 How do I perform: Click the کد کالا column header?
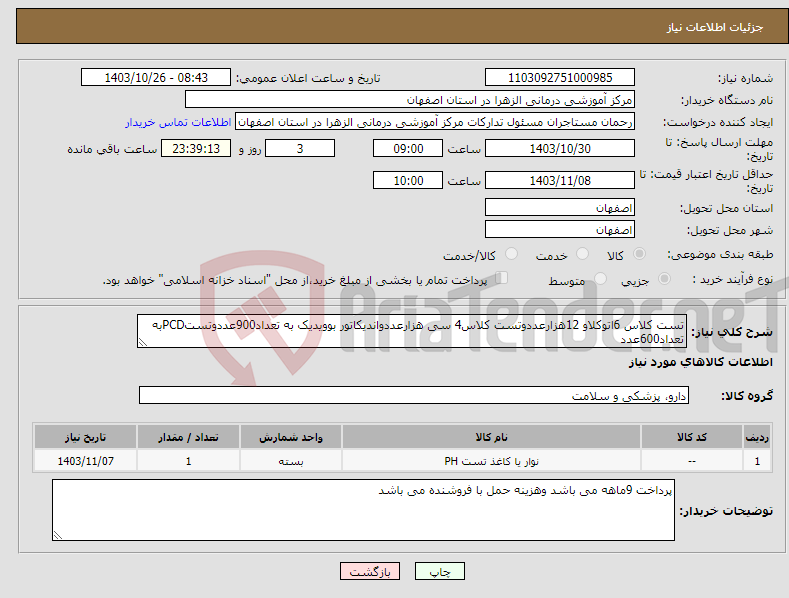[x=692, y=437]
